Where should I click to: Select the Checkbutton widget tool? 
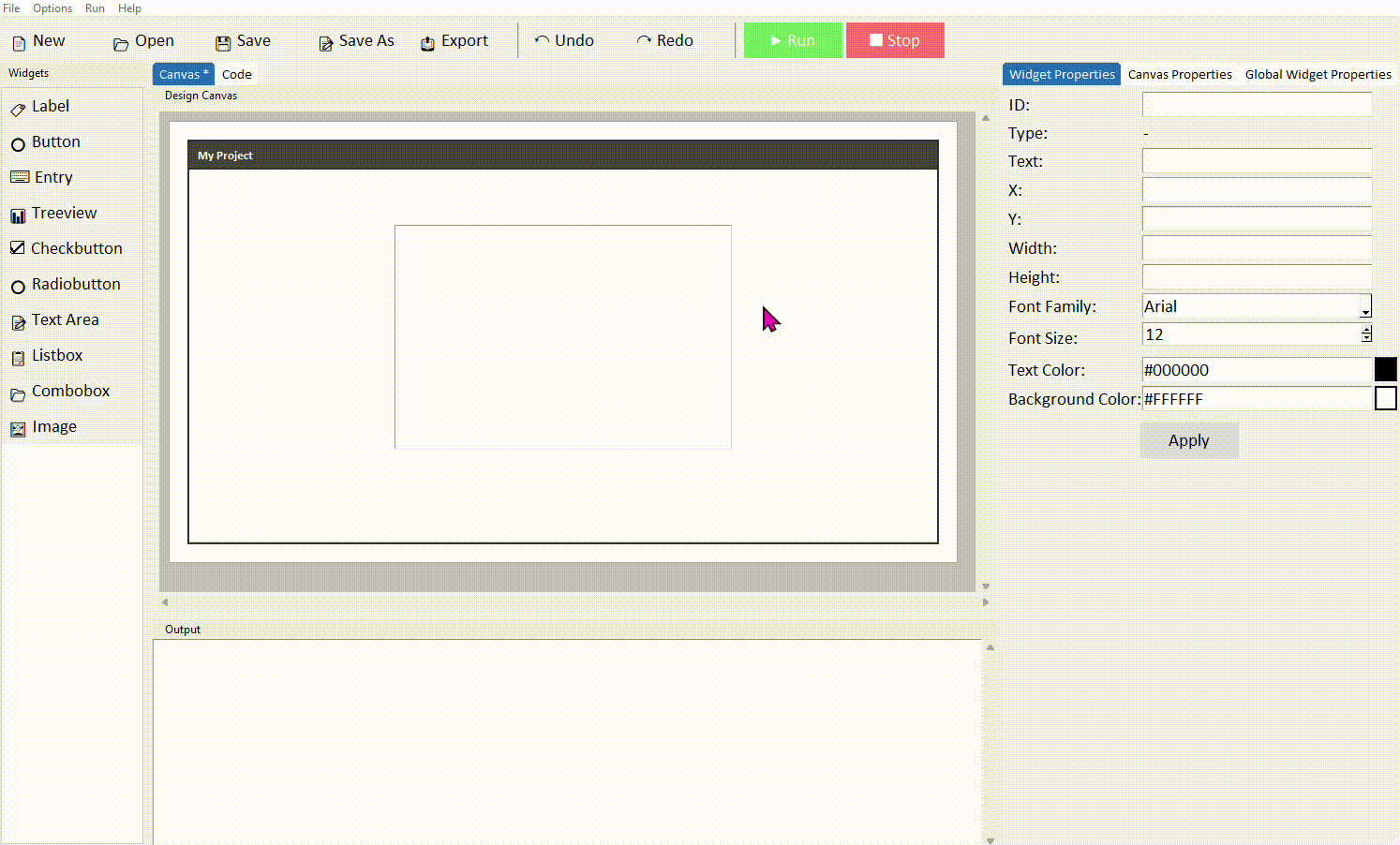click(x=77, y=247)
